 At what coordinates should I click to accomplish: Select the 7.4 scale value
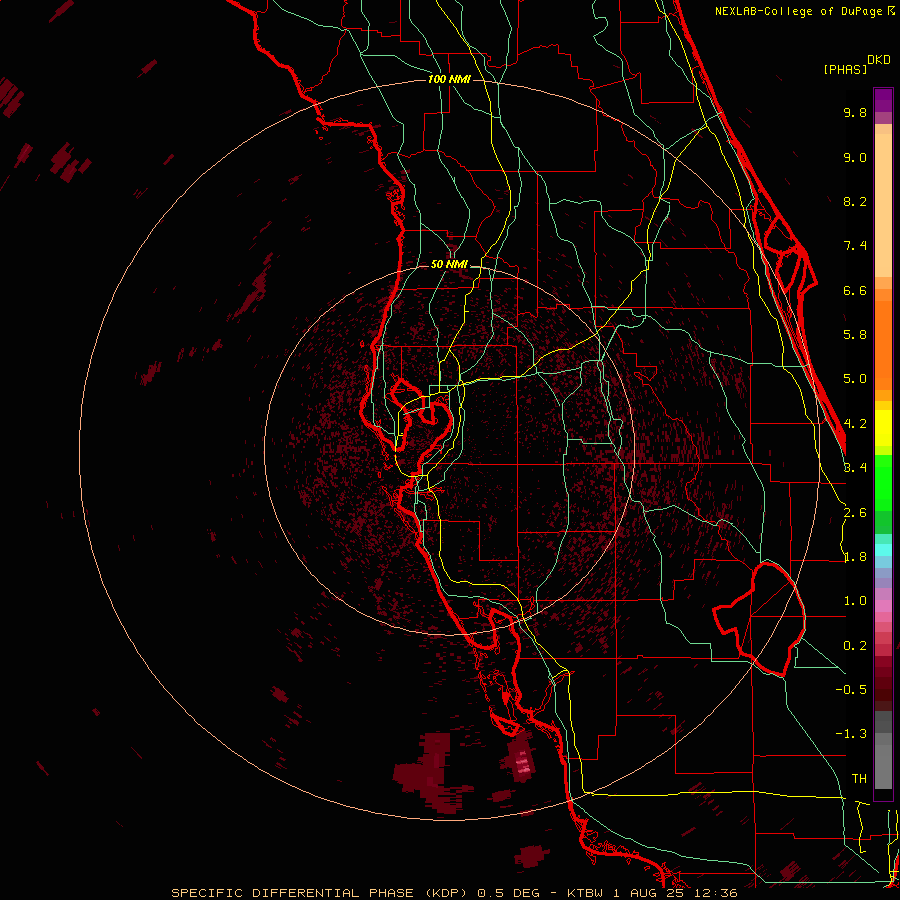point(855,246)
